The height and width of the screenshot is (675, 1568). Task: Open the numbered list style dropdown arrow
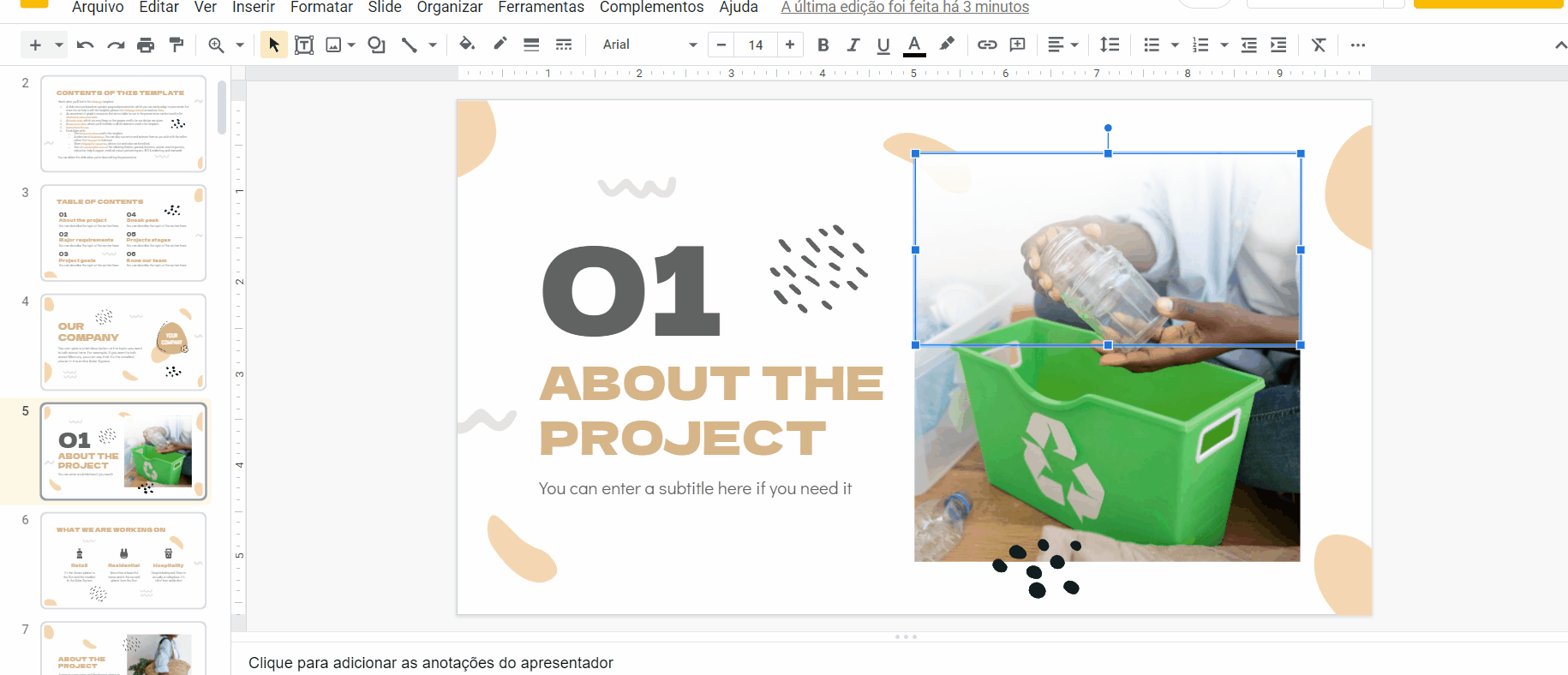pyautogui.click(x=1224, y=45)
